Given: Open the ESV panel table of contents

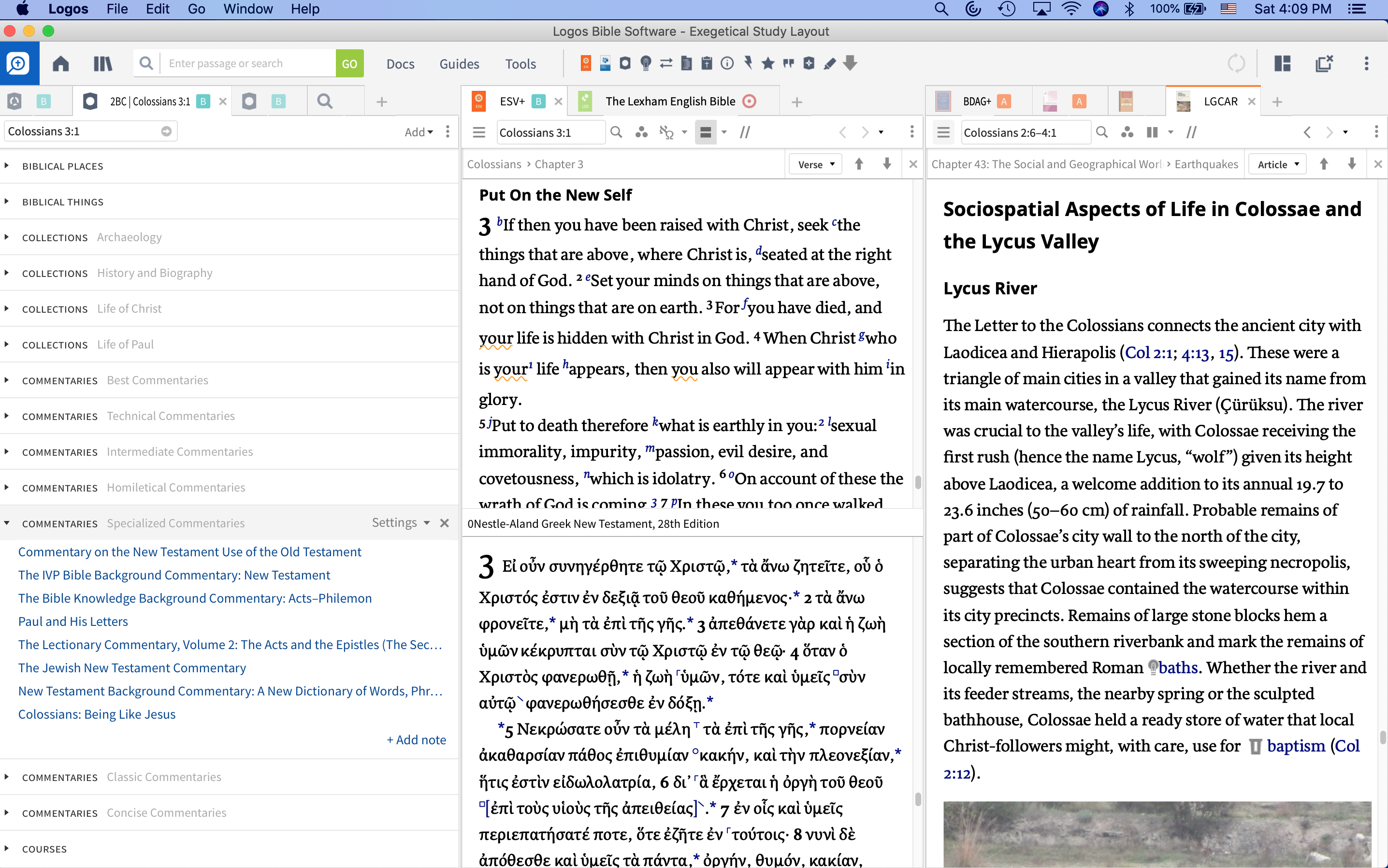Looking at the screenshot, I should click(479, 132).
